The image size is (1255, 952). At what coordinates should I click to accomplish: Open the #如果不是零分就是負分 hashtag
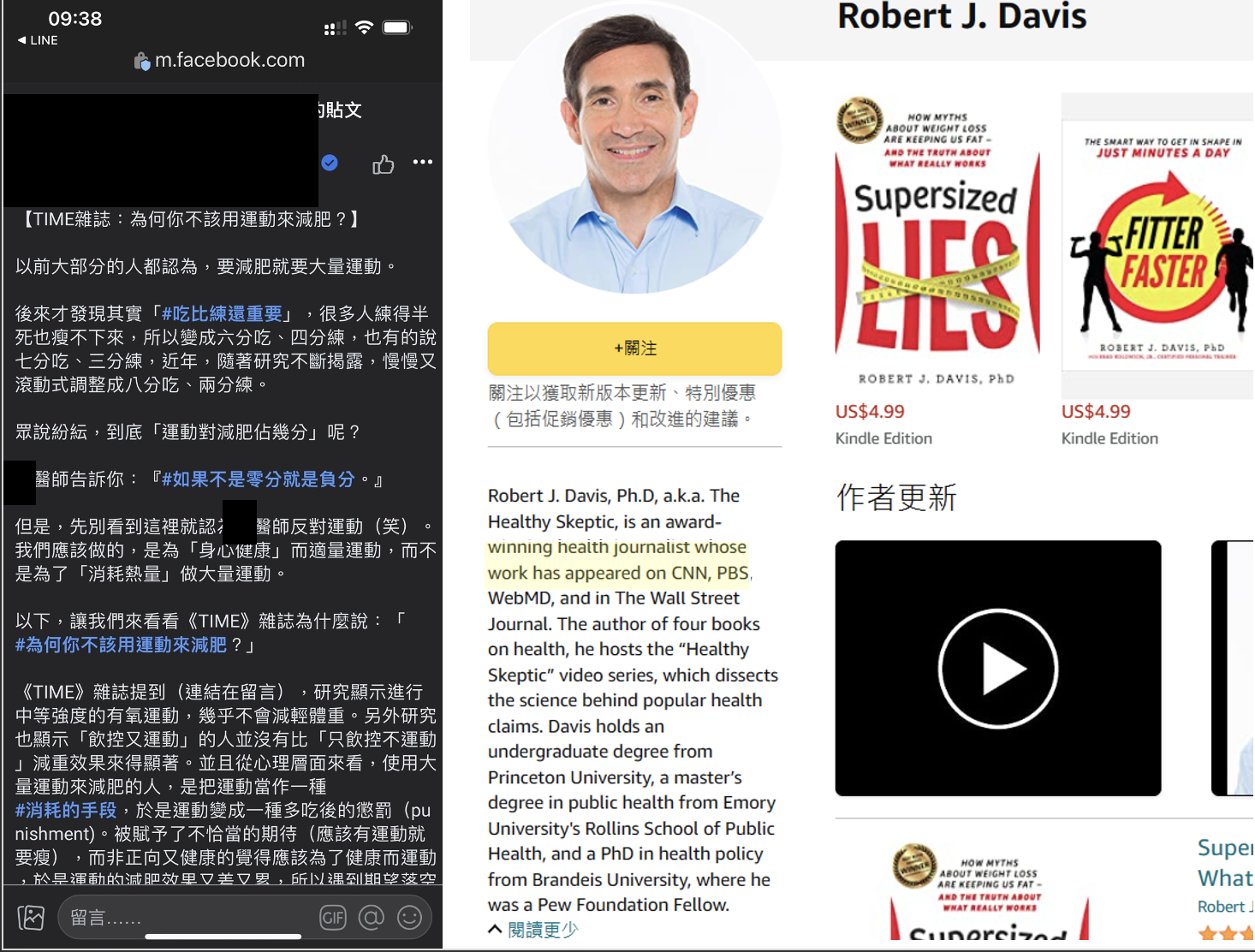tap(258, 479)
